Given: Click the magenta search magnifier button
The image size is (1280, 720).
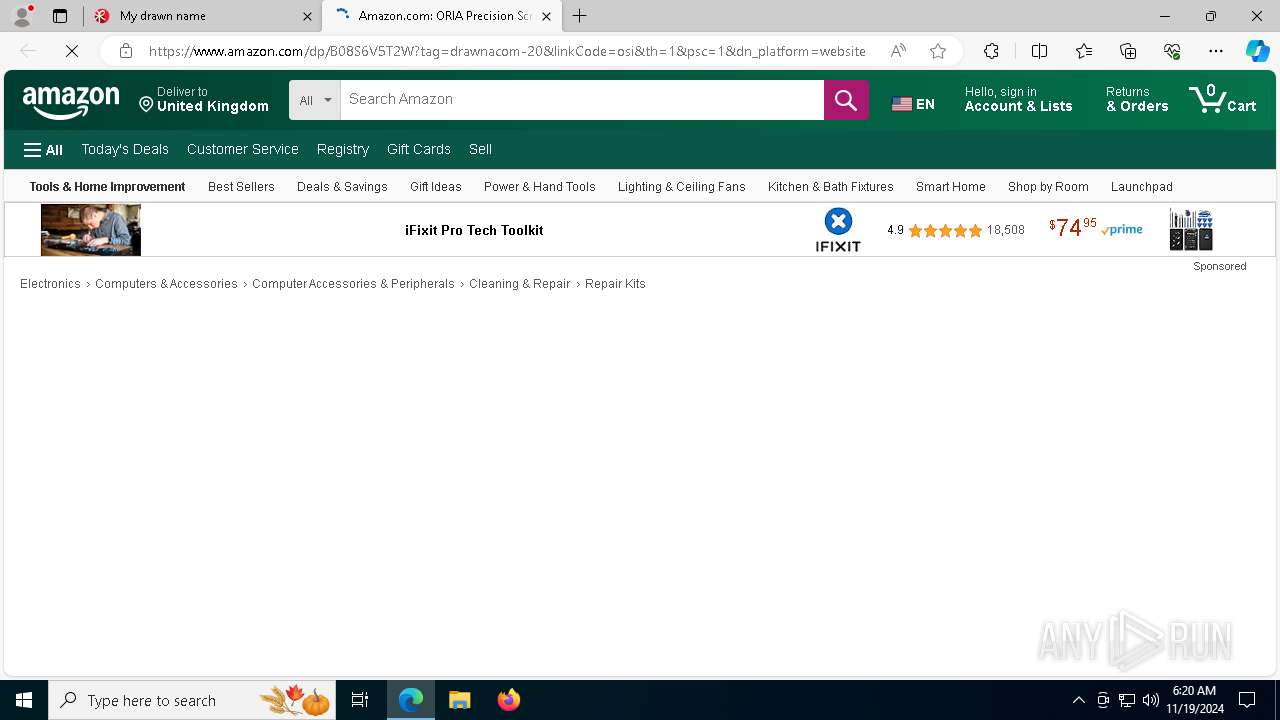Looking at the screenshot, I should point(846,100).
